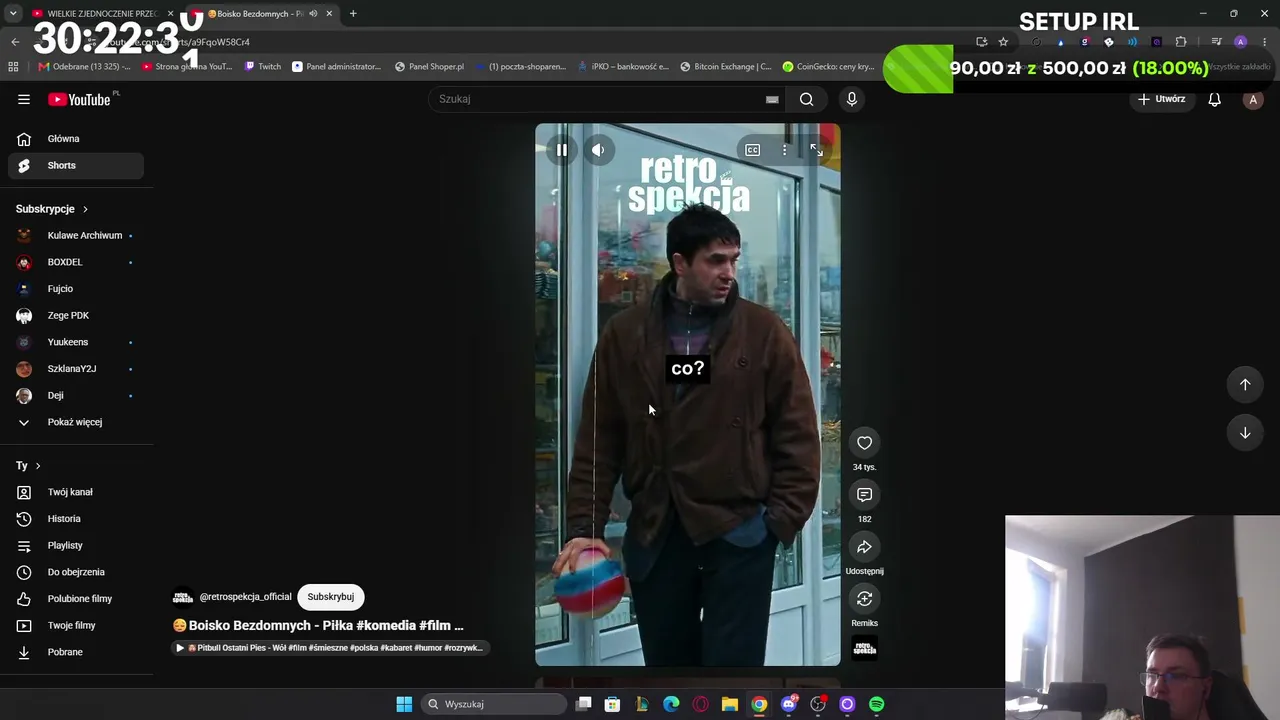1280x720 pixels.
Task: Go to the previous Short
Action: pos(1245,385)
